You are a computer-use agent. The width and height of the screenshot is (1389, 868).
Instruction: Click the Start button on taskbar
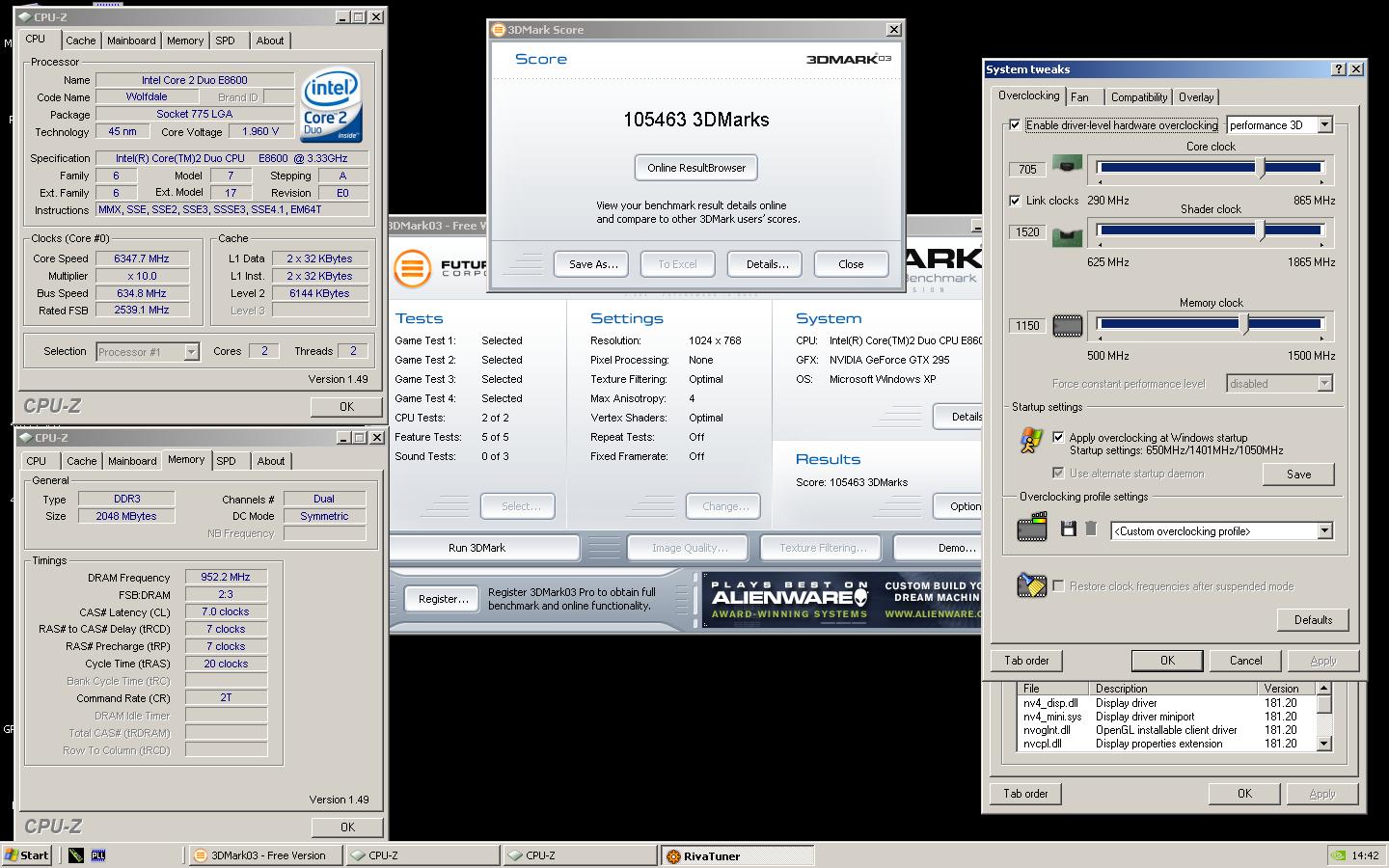(27, 855)
